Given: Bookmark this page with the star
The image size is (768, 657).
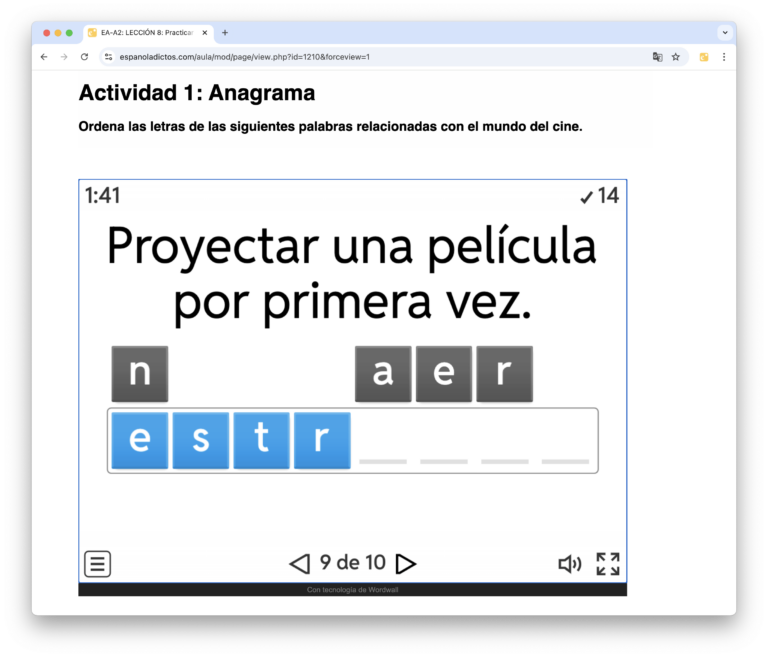Looking at the screenshot, I should (x=676, y=57).
